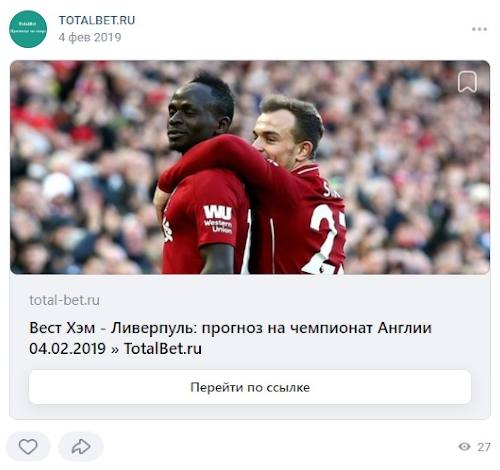The image size is (500, 470).
Task: Share the post using the arrow icon
Action: [x=81, y=447]
